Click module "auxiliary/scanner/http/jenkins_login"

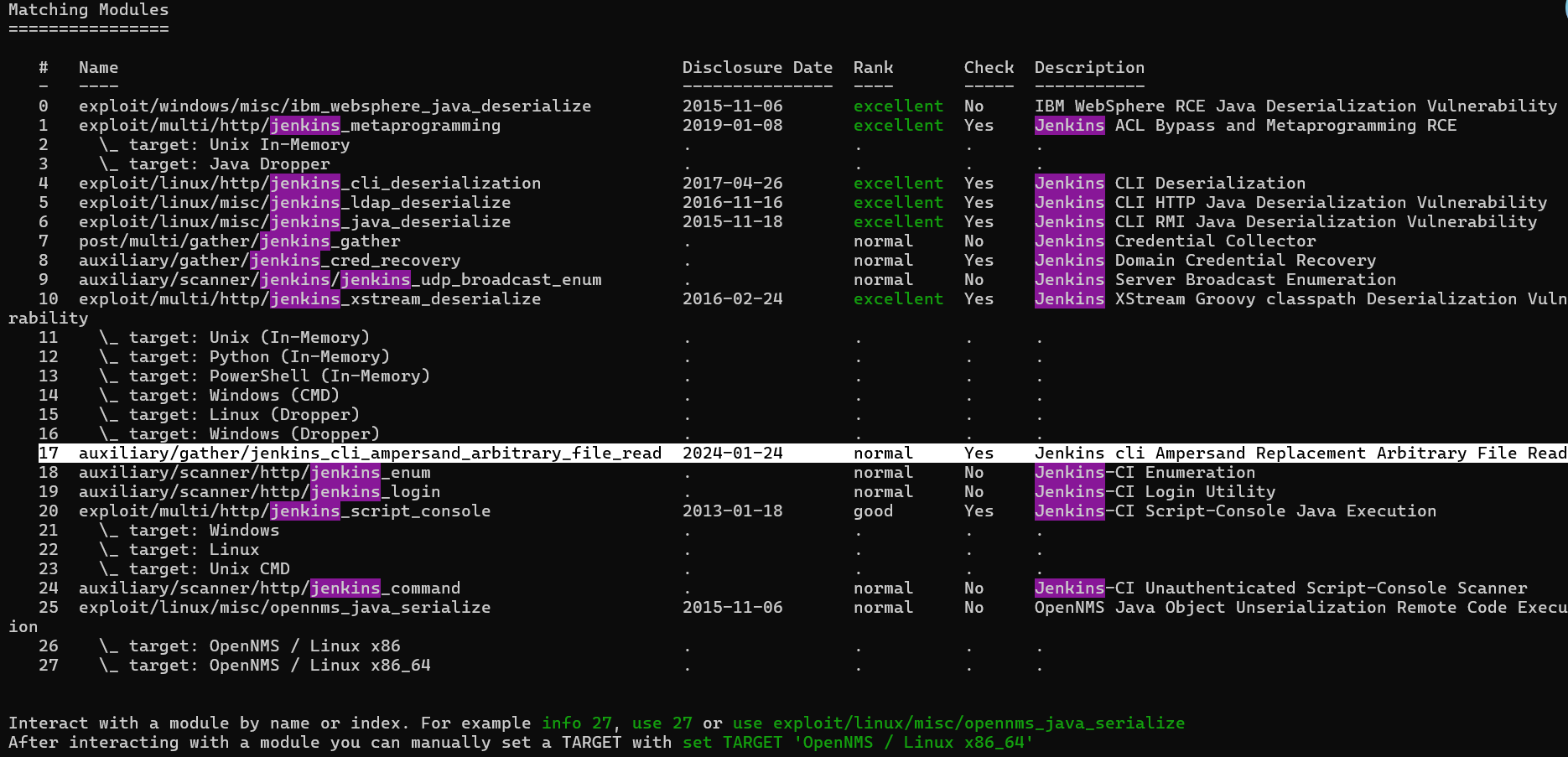click(x=260, y=492)
